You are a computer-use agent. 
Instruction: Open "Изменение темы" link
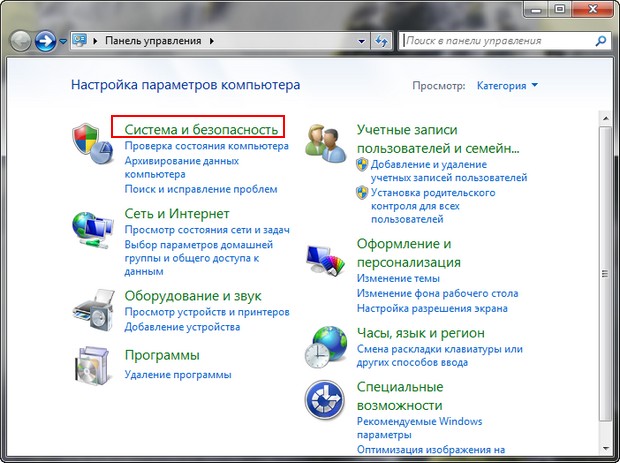[x=398, y=278]
